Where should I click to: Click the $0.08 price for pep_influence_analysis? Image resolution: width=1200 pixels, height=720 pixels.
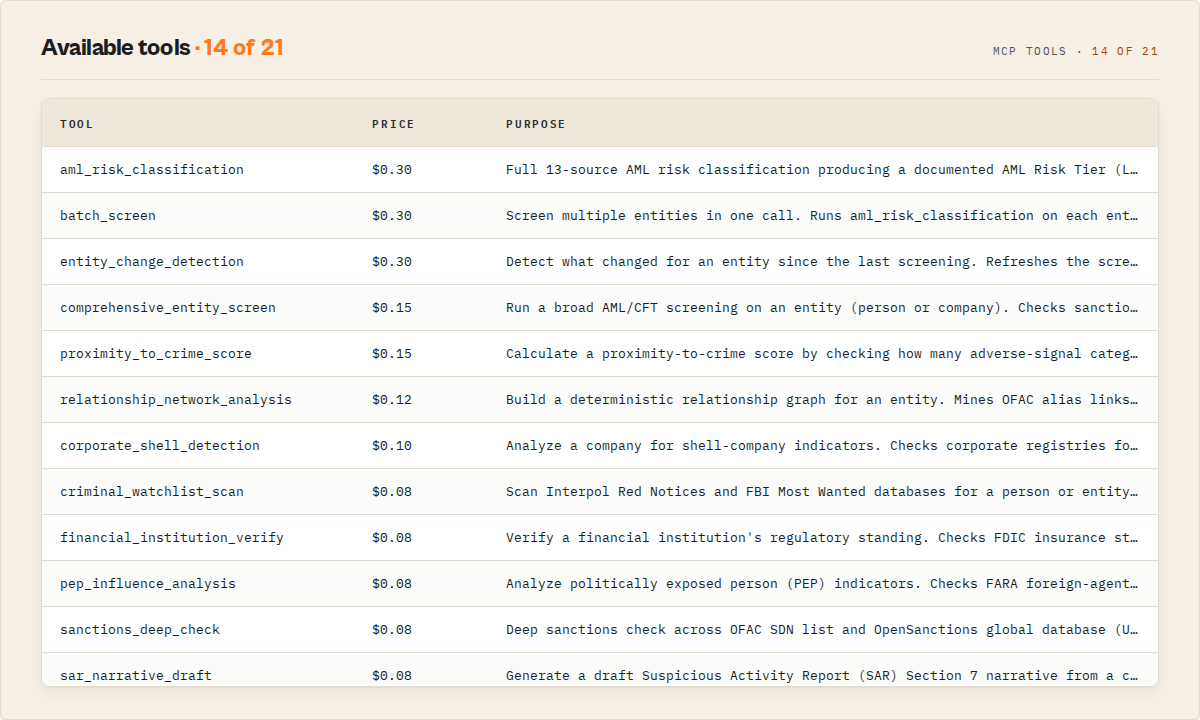pos(392,583)
